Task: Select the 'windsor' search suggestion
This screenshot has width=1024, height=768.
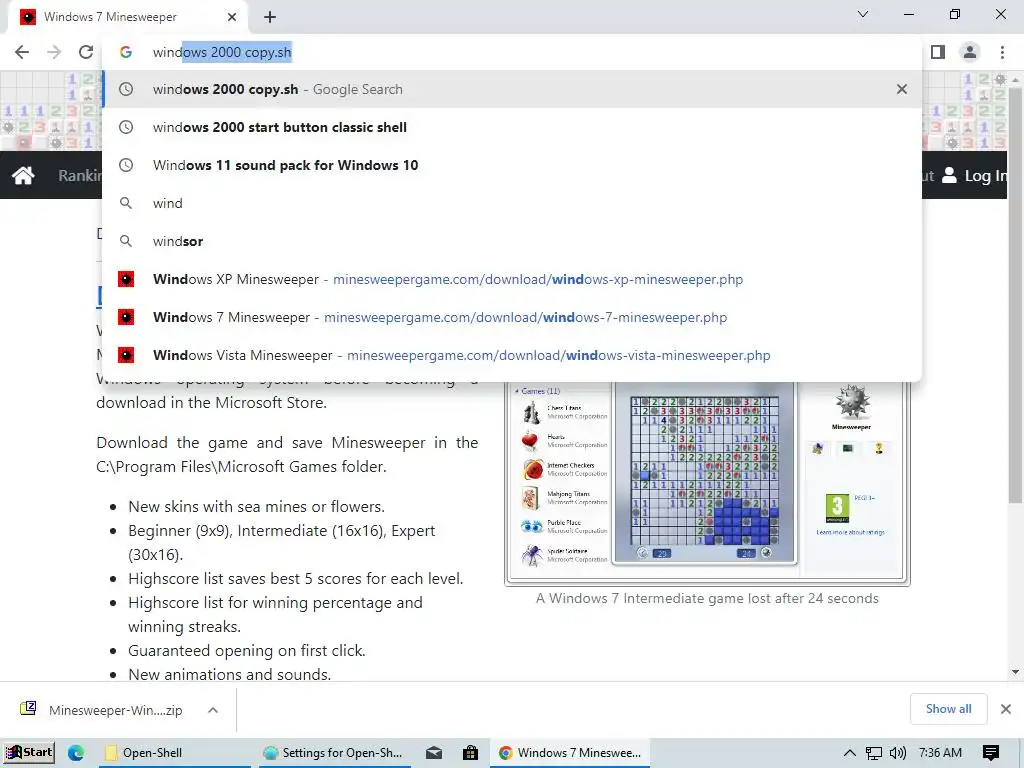Action: (x=512, y=241)
